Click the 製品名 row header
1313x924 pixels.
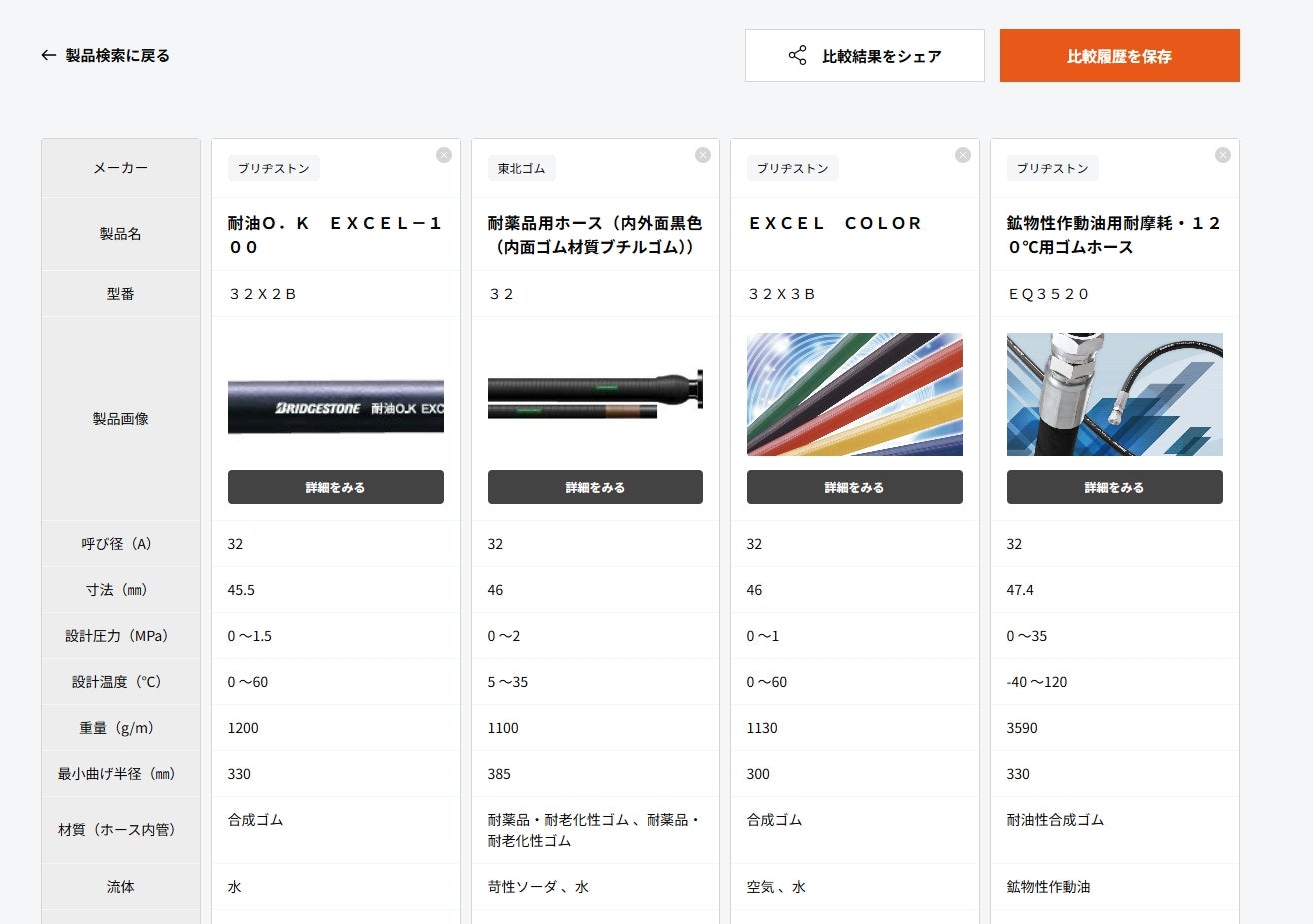pyautogui.click(x=121, y=234)
